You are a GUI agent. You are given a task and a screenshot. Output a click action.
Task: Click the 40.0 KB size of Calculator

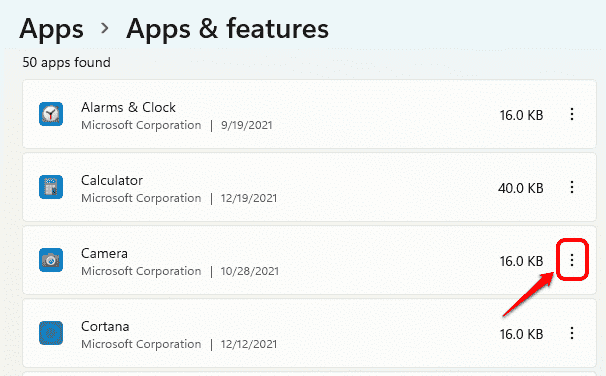coord(521,188)
